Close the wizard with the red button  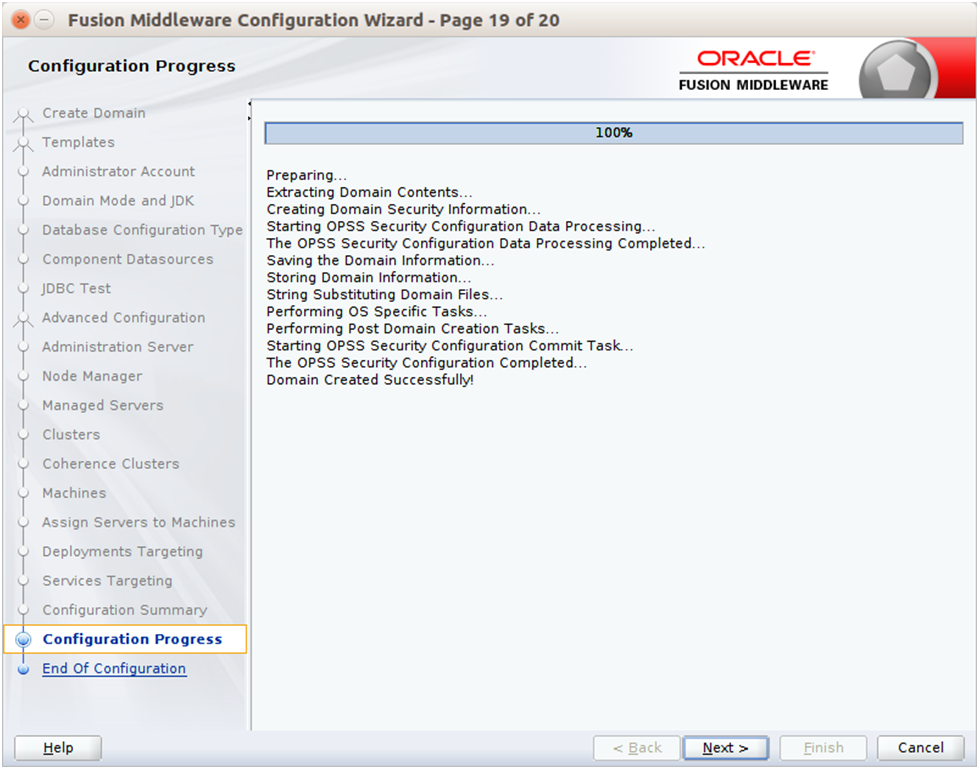21,20
